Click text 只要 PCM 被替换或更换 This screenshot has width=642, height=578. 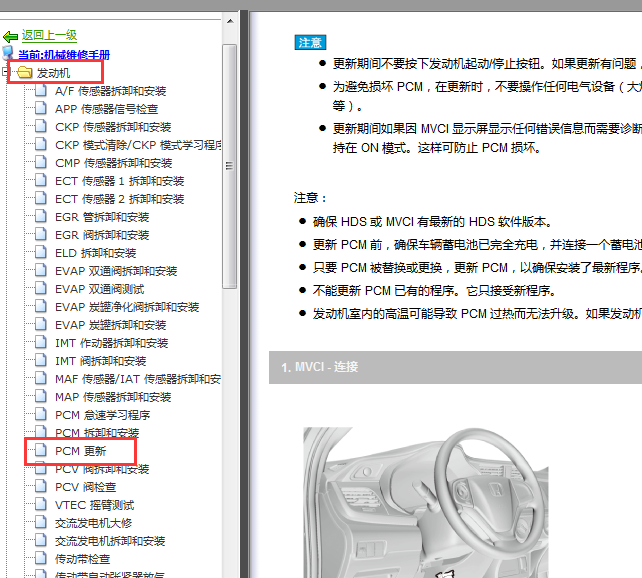378,268
